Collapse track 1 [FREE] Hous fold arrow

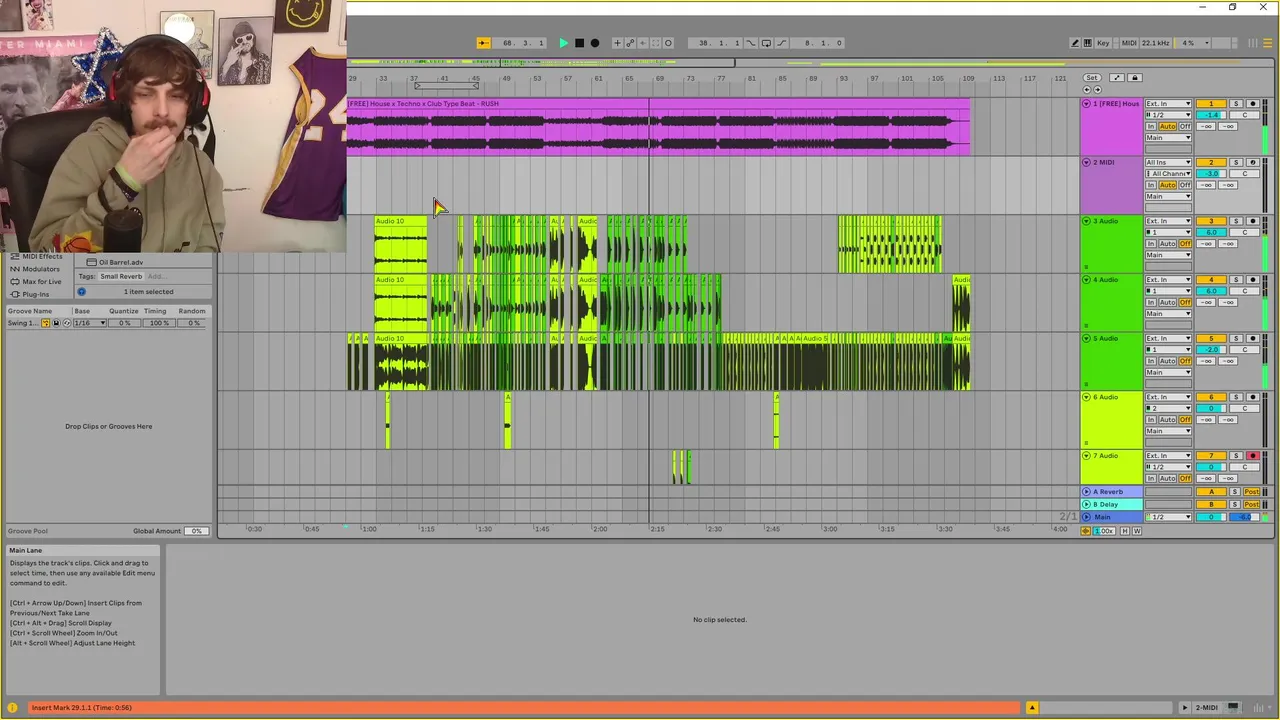1087,104
